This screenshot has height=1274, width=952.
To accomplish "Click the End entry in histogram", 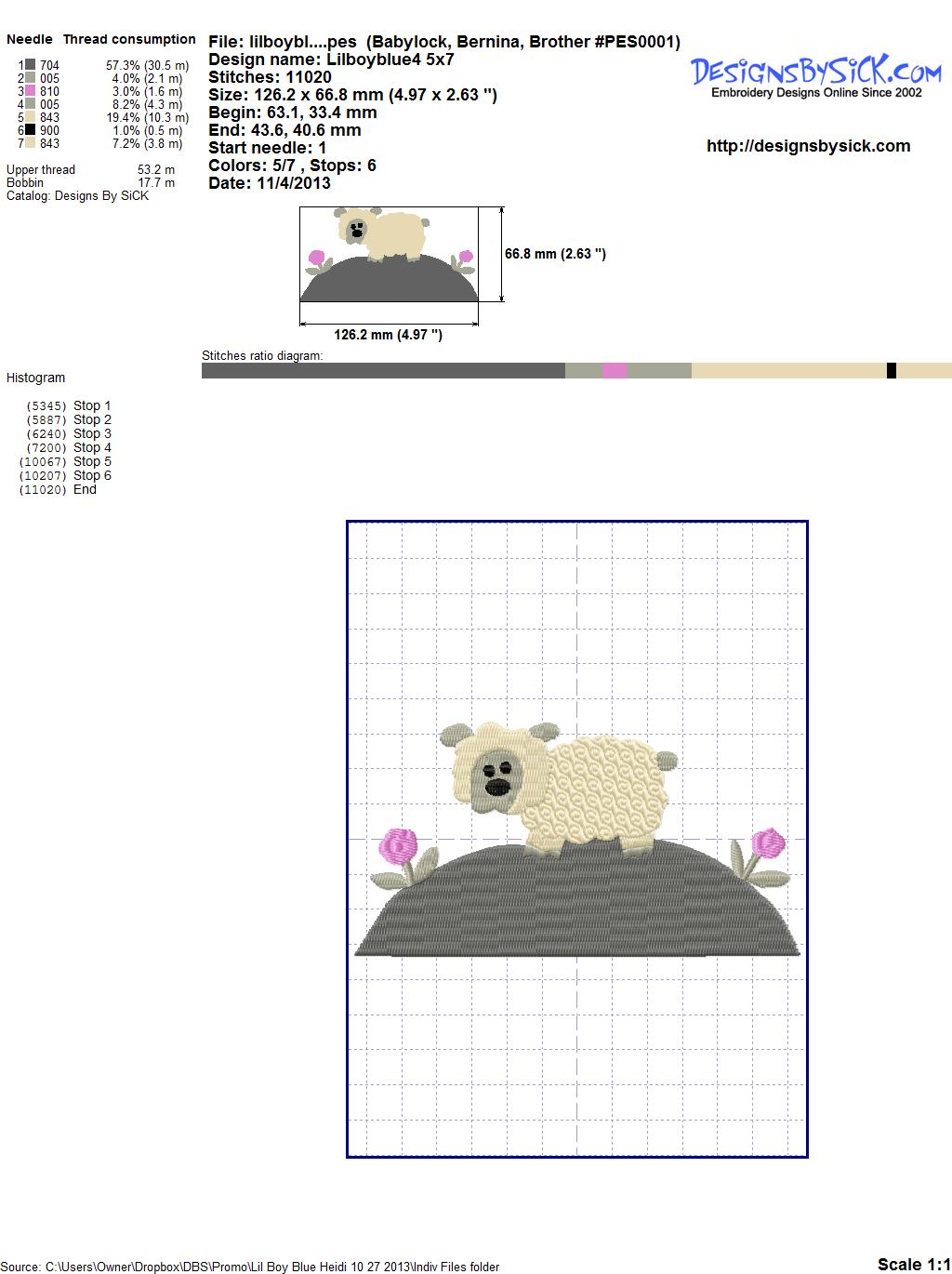I will tap(85, 489).
